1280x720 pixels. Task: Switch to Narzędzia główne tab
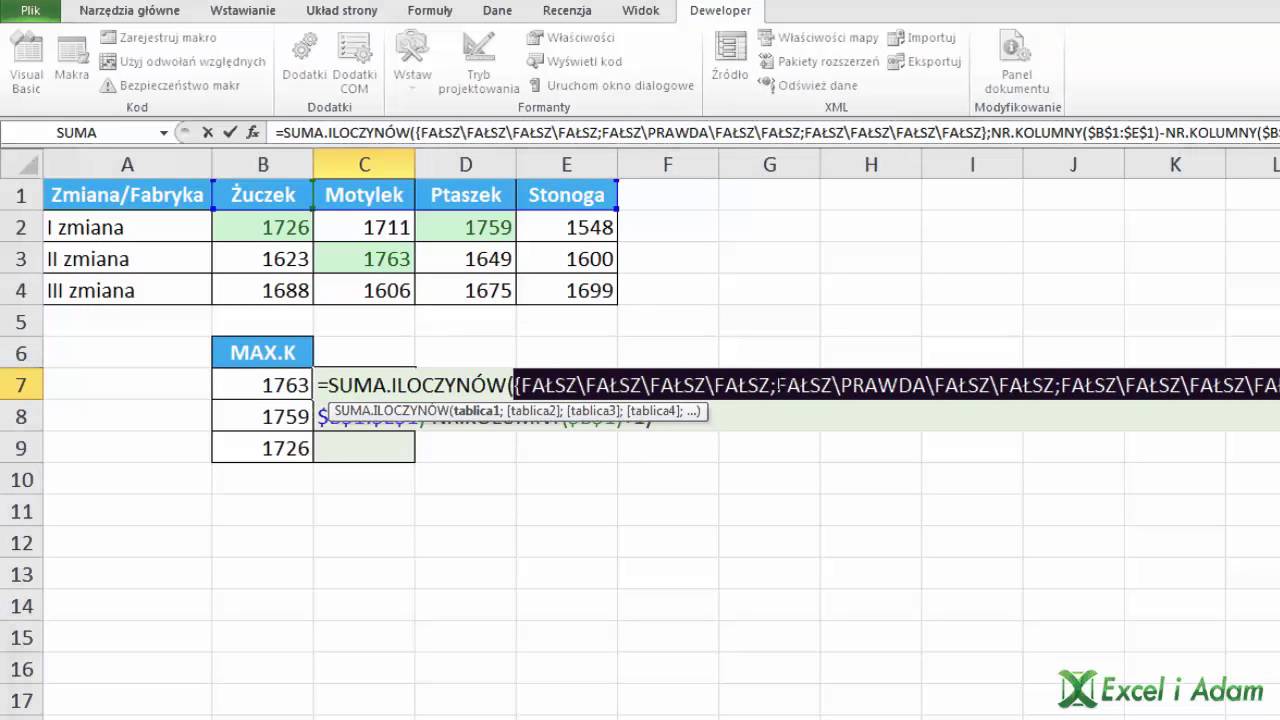click(x=130, y=11)
